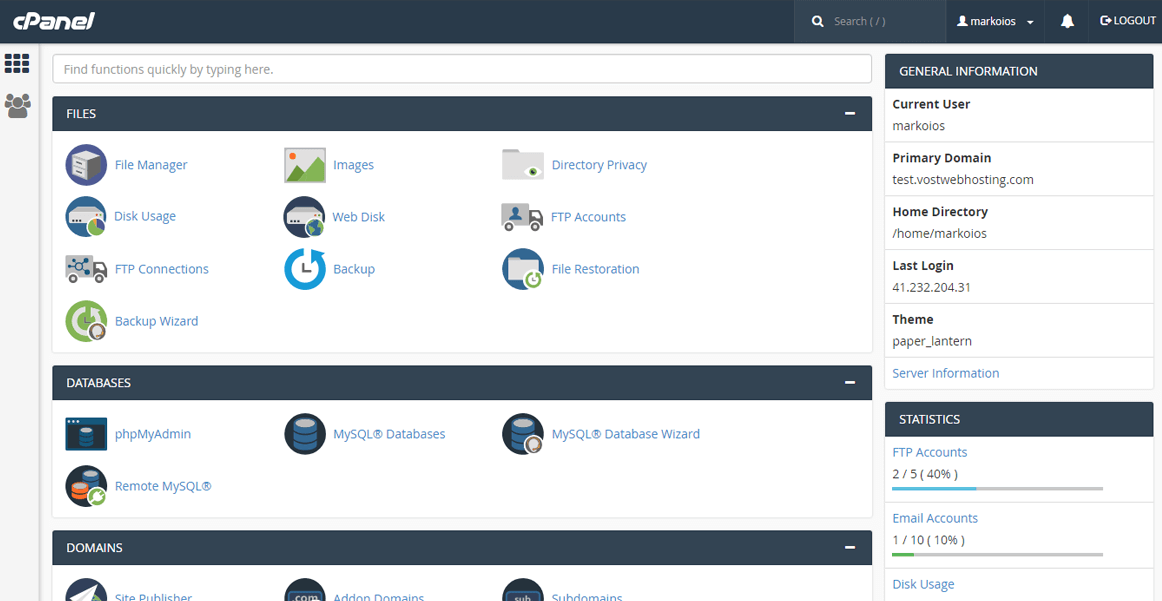
Task: Click the home grid icon in sidebar
Action: click(x=17, y=64)
